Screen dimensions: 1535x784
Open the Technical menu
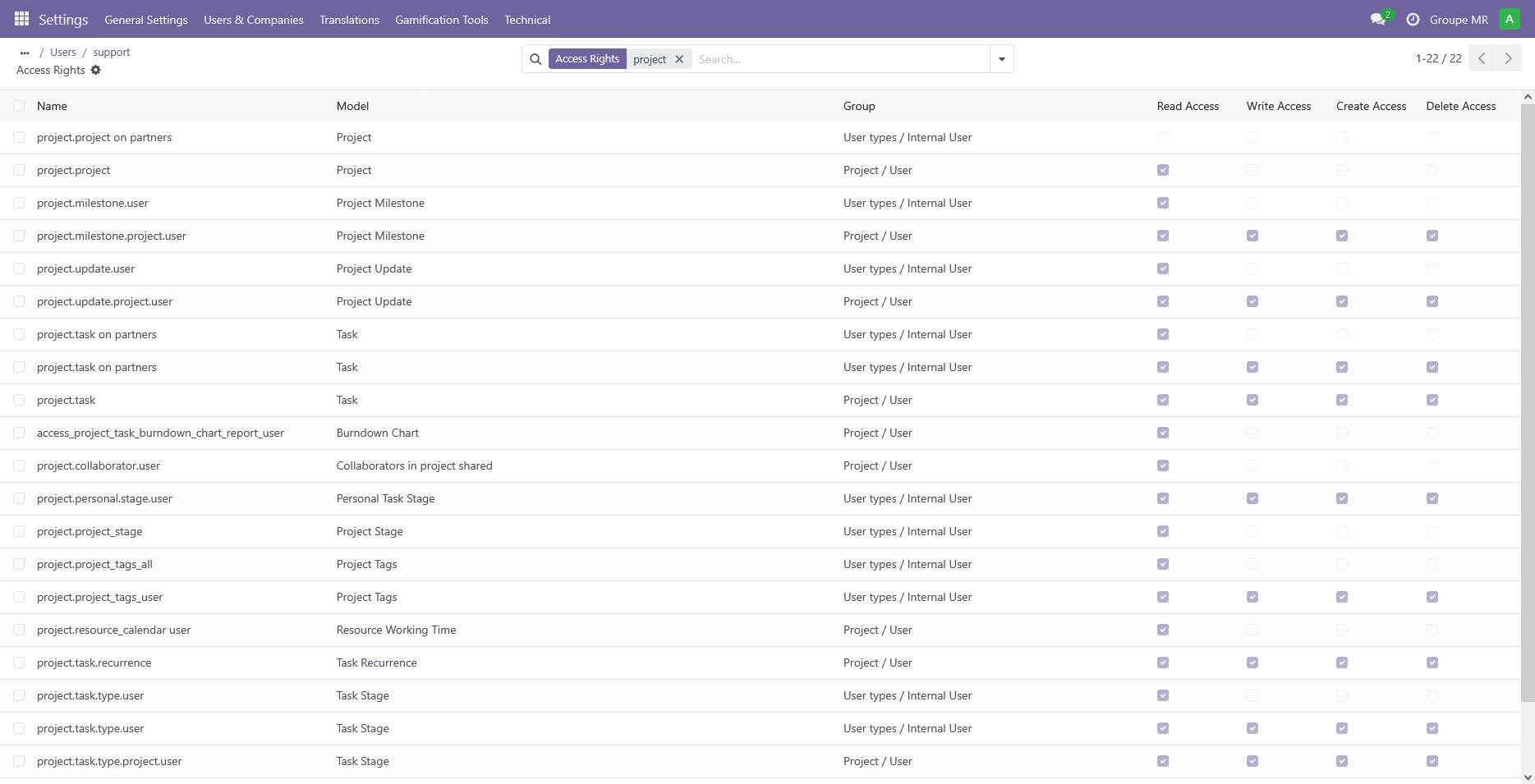pyautogui.click(x=527, y=20)
